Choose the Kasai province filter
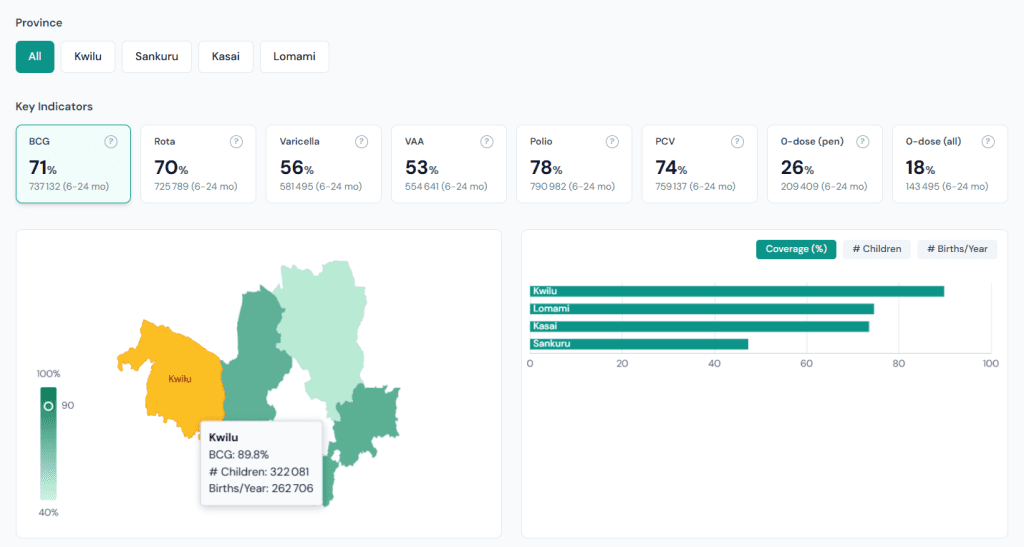The image size is (1024, 547). (x=226, y=57)
